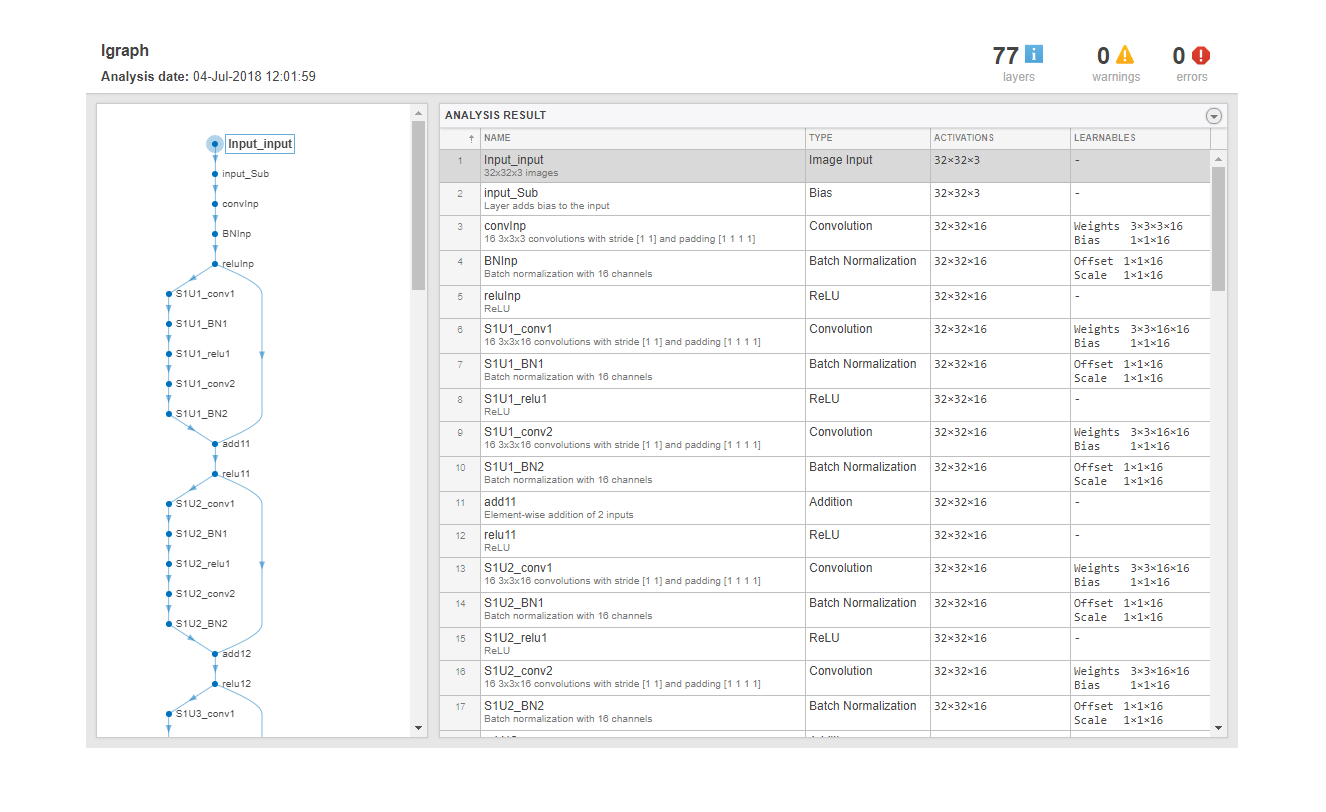The width and height of the screenshot is (1326, 812).
Task: Click the table scroll down arrow
Action: [x=1218, y=728]
